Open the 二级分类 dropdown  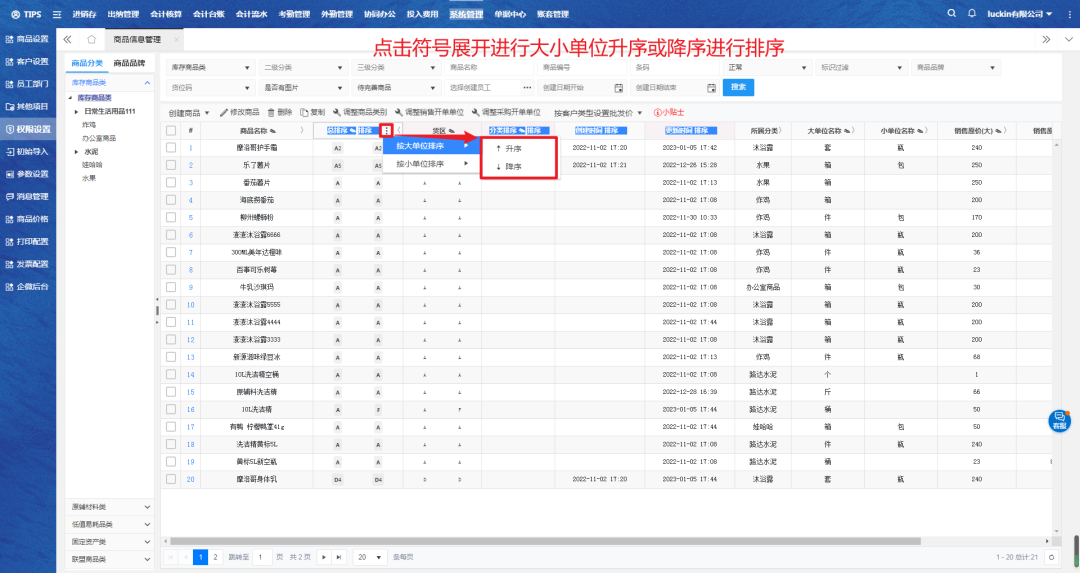click(x=299, y=68)
